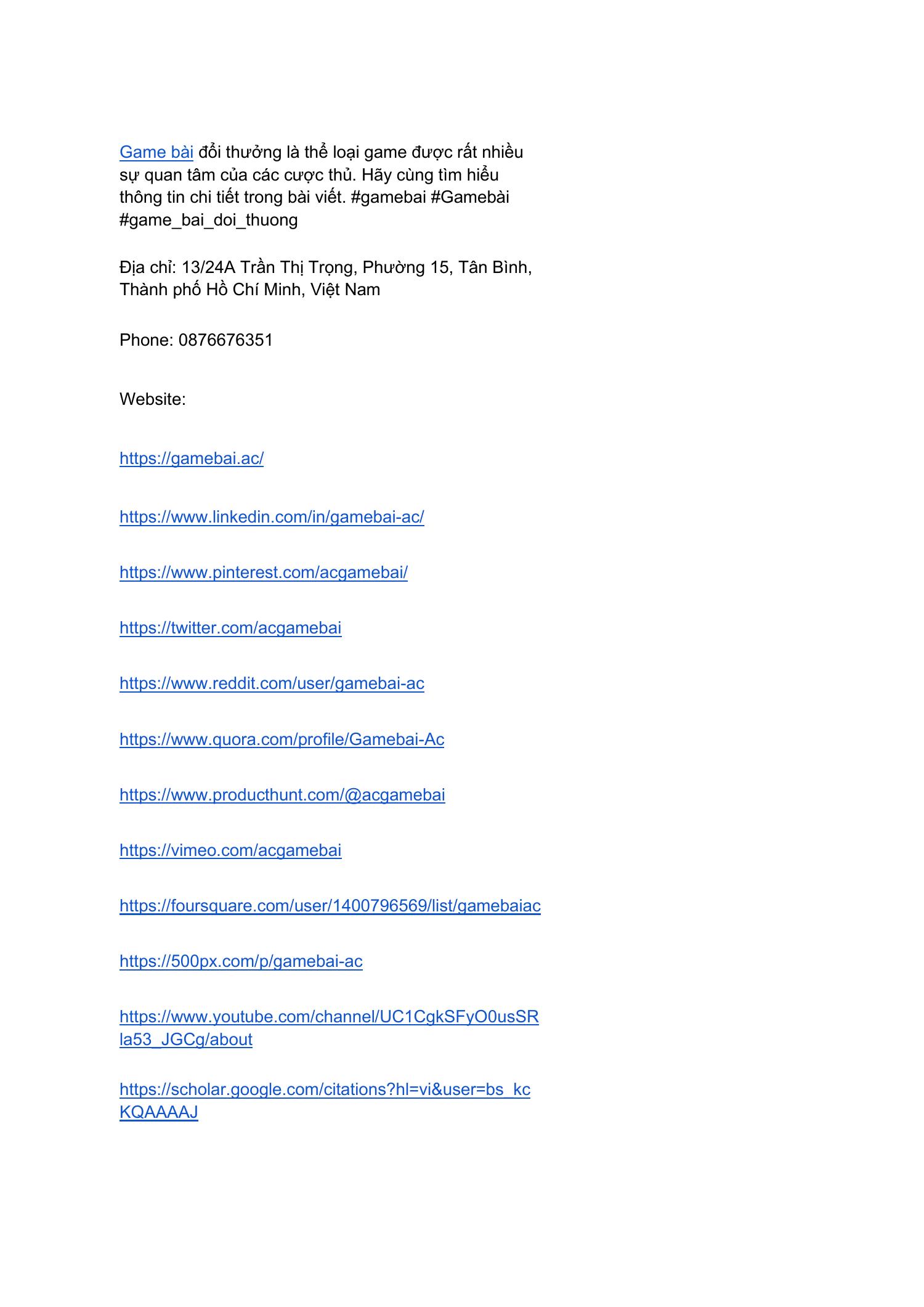Click the phone number 0876676351 text
This screenshot has height=1307, width=924.
click(x=225, y=340)
